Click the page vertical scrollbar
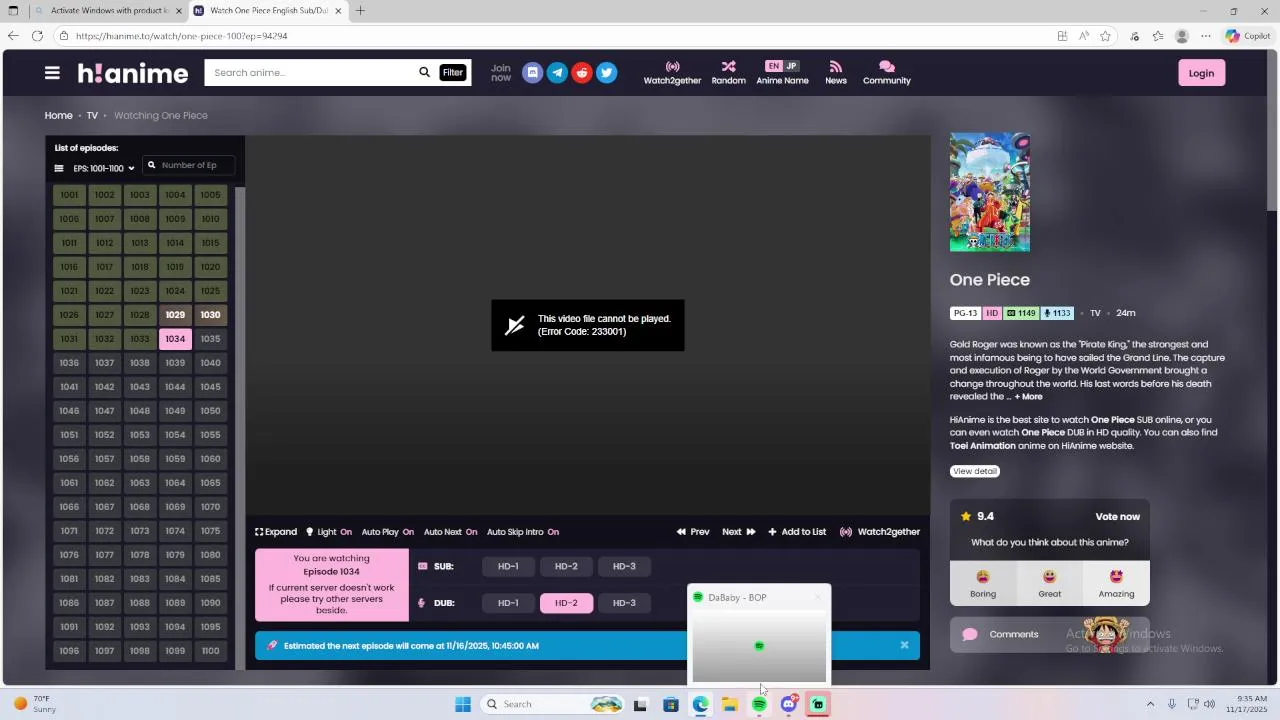Image resolution: width=1280 pixels, height=720 pixels. [1272, 130]
